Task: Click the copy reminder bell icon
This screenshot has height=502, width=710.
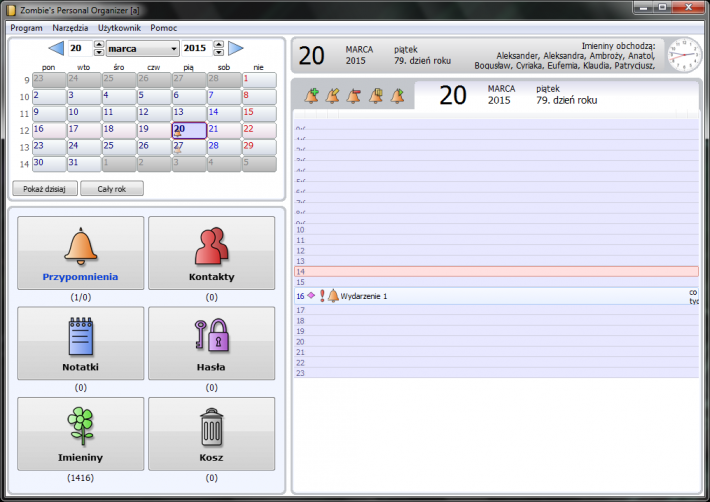Action: (x=376, y=96)
